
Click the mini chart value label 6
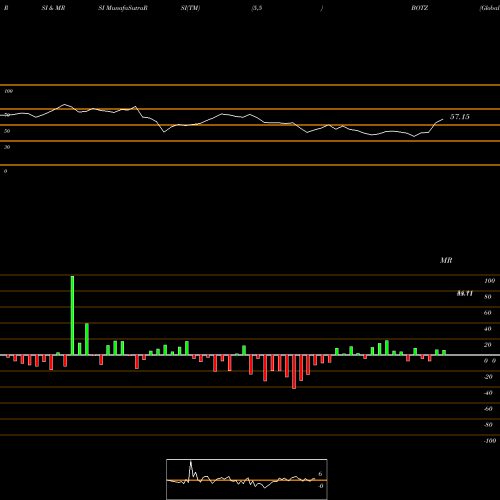click(320, 474)
